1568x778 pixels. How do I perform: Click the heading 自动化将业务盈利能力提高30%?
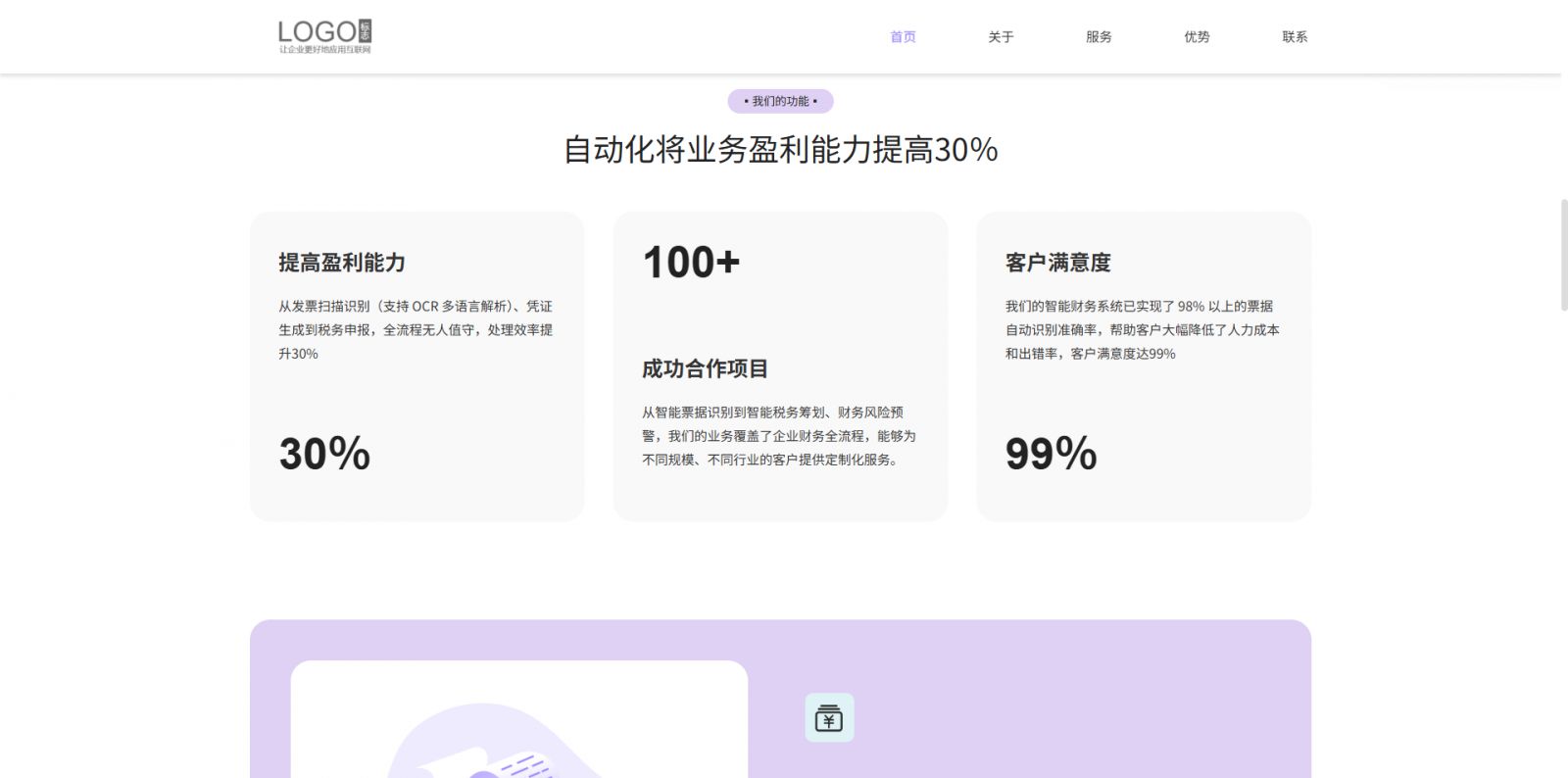click(780, 150)
